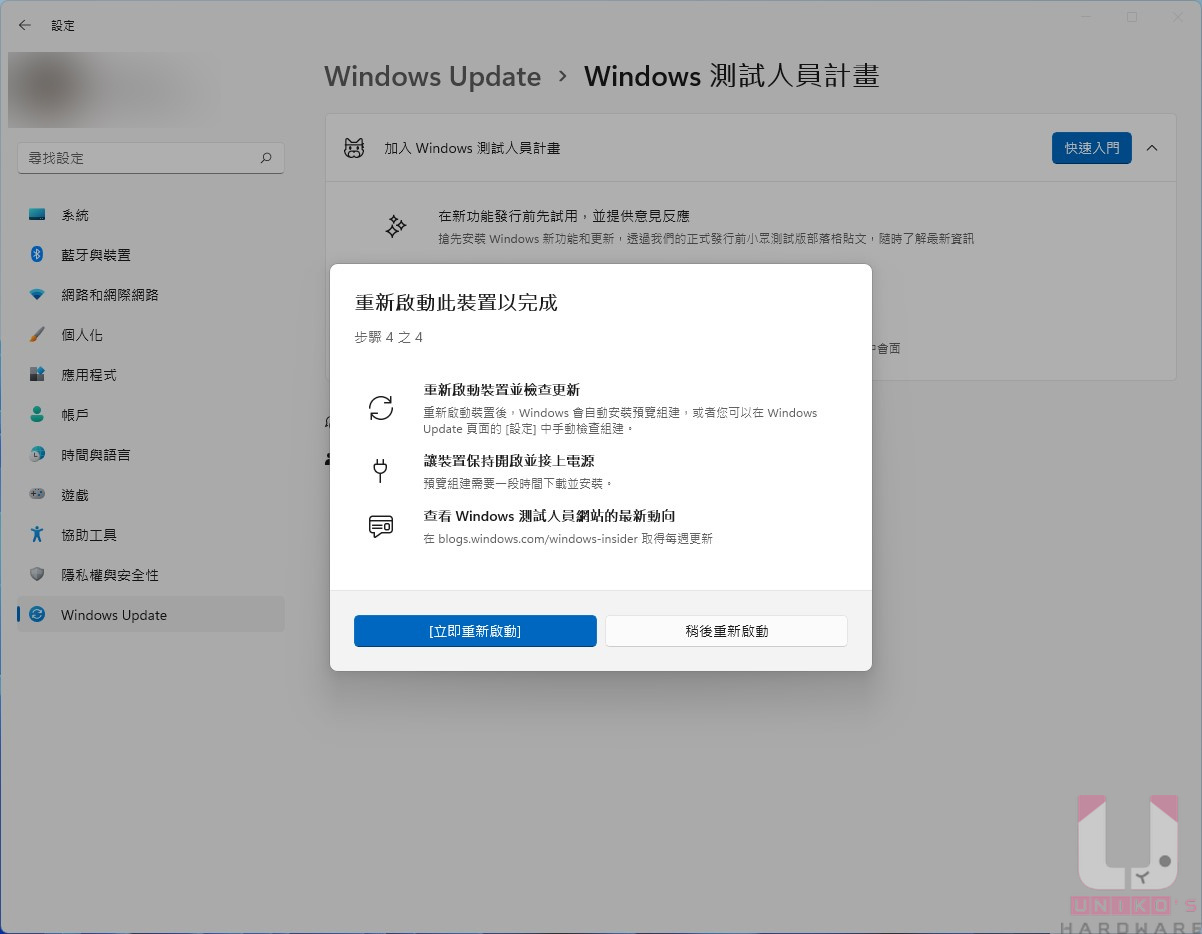The width and height of the screenshot is (1202, 934).
Task: Open 帳戶 settings category
Action: (x=151, y=415)
